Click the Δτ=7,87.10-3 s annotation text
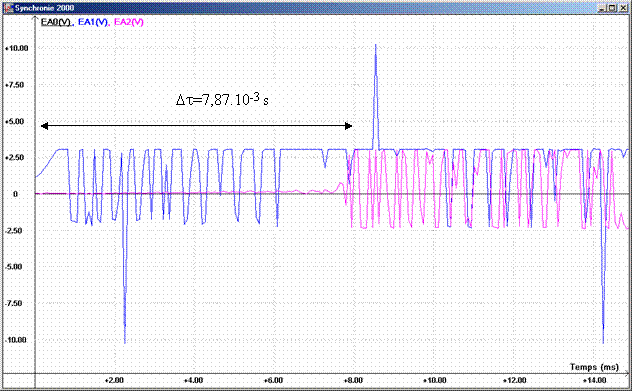The height and width of the screenshot is (391, 632). pos(222,99)
